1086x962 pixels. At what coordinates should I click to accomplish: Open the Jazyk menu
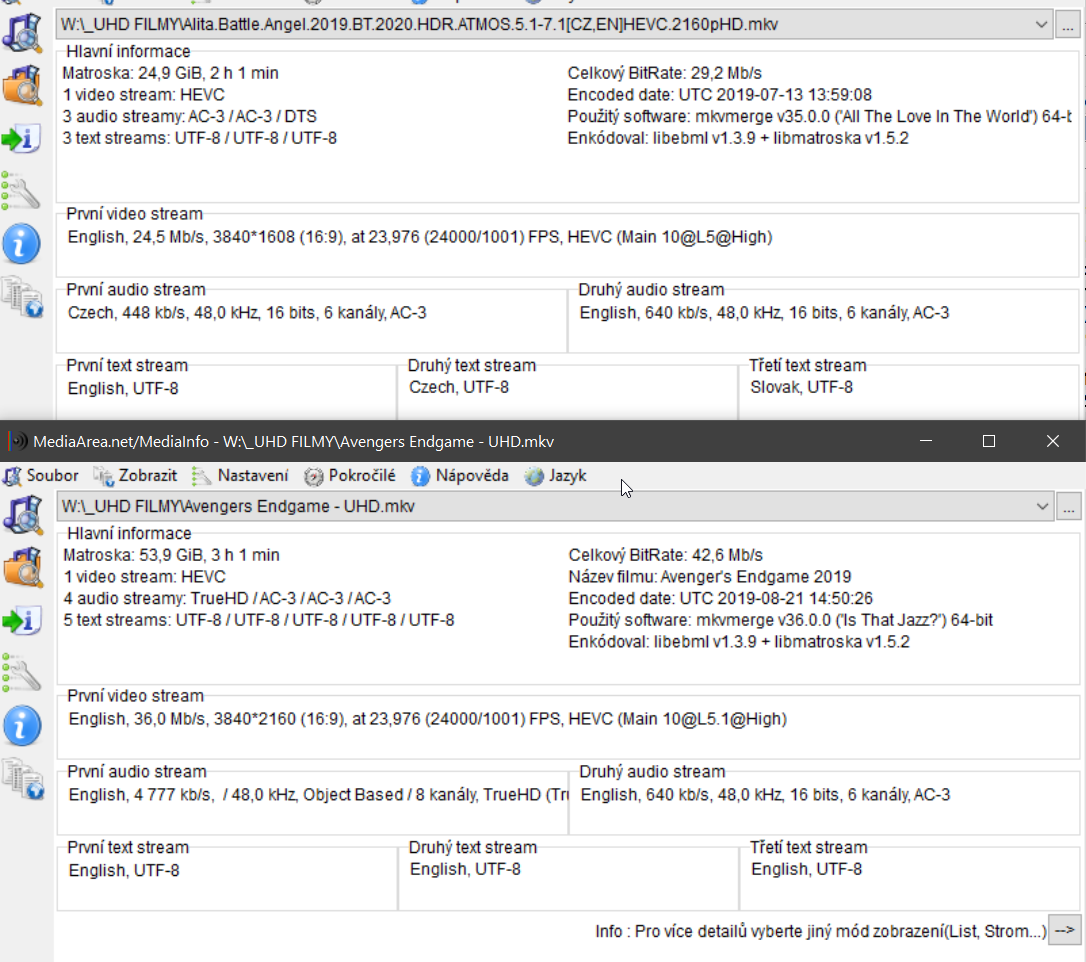click(x=555, y=476)
